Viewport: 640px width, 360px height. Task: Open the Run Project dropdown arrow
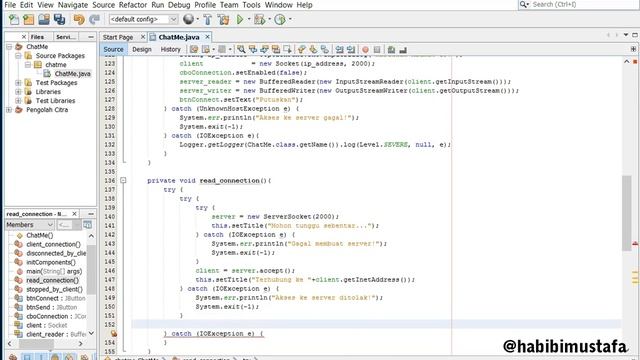click(x=249, y=19)
